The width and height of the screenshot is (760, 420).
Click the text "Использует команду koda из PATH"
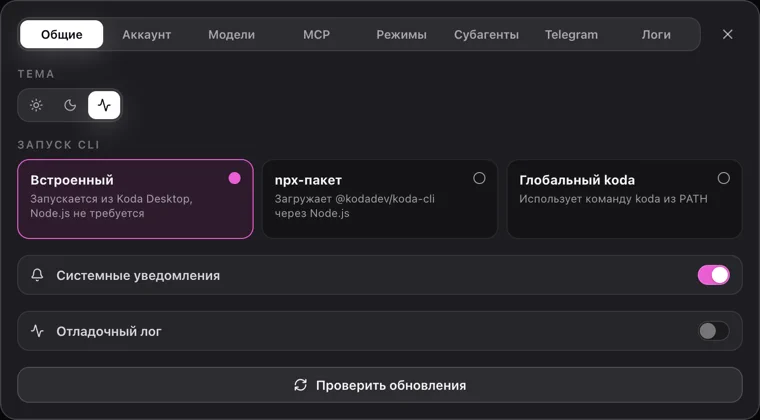(613, 199)
